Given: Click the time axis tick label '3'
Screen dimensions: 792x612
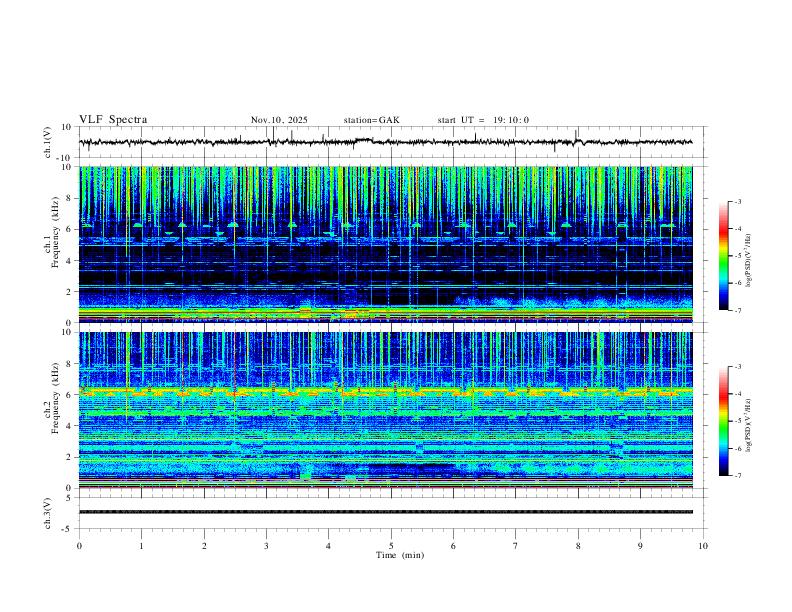Looking at the screenshot, I should tap(266, 546).
